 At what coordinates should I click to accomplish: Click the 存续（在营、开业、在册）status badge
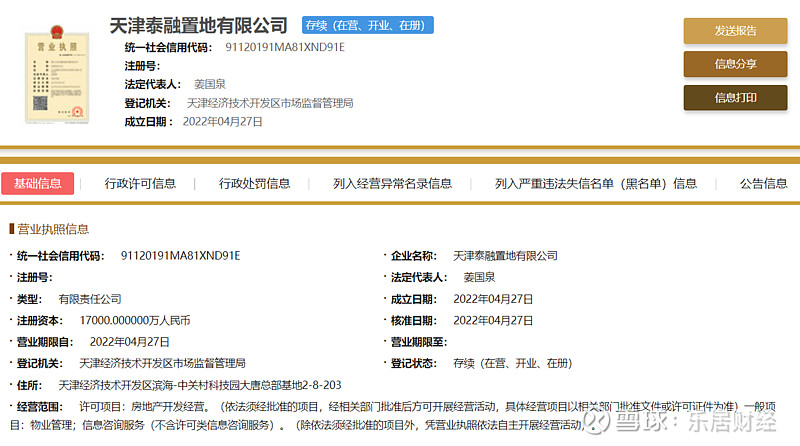(x=367, y=25)
